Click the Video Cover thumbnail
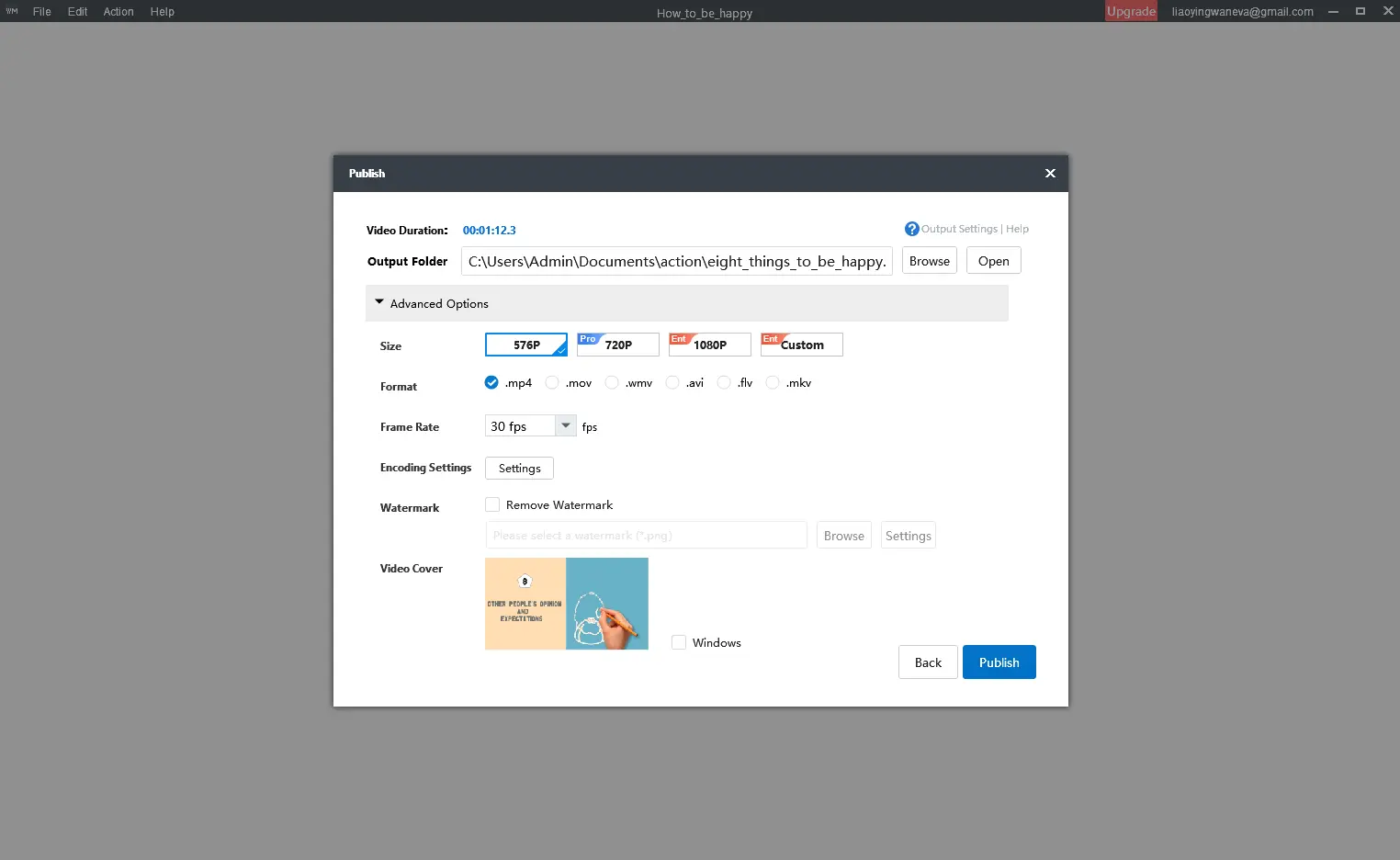The image size is (1400, 860). tap(567, 604)
